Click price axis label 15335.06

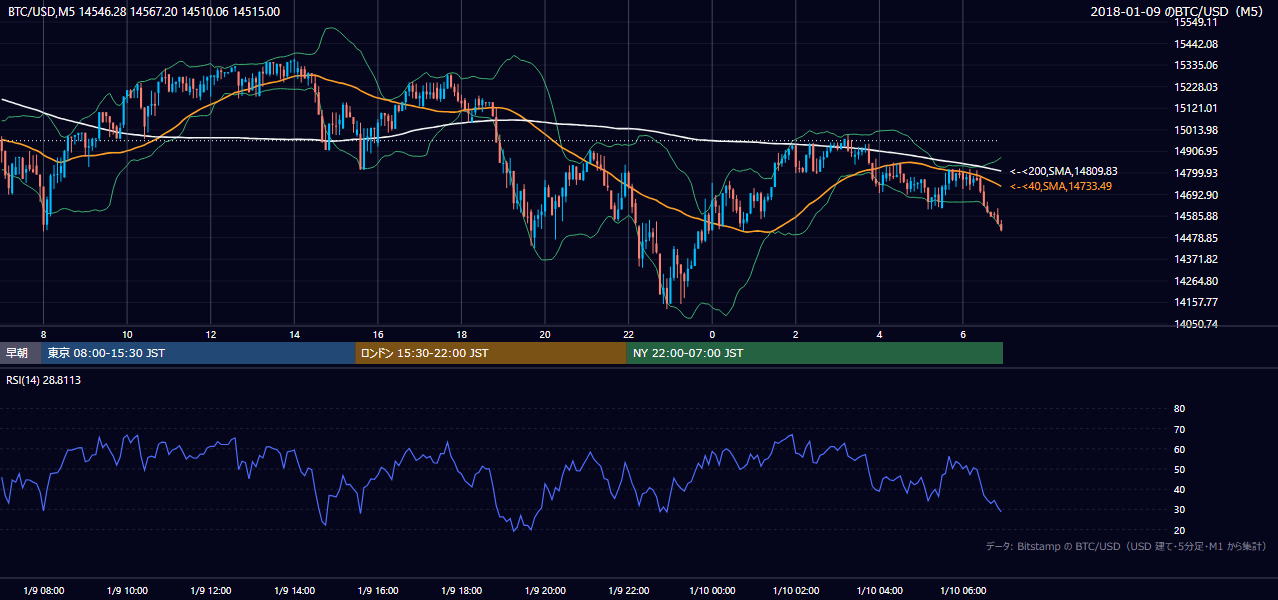point(1196,65)
